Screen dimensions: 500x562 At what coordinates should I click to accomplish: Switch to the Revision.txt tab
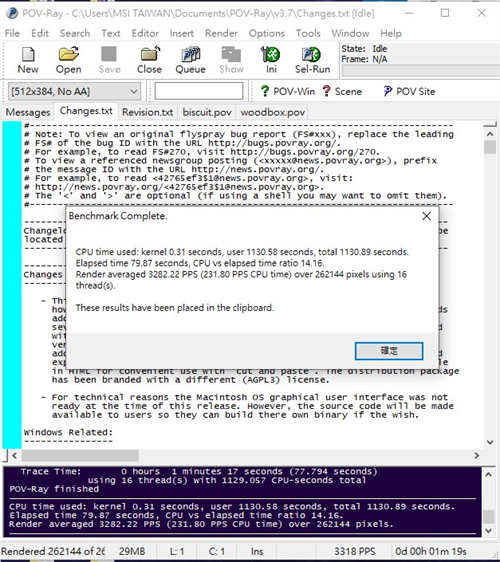point(147,112)
